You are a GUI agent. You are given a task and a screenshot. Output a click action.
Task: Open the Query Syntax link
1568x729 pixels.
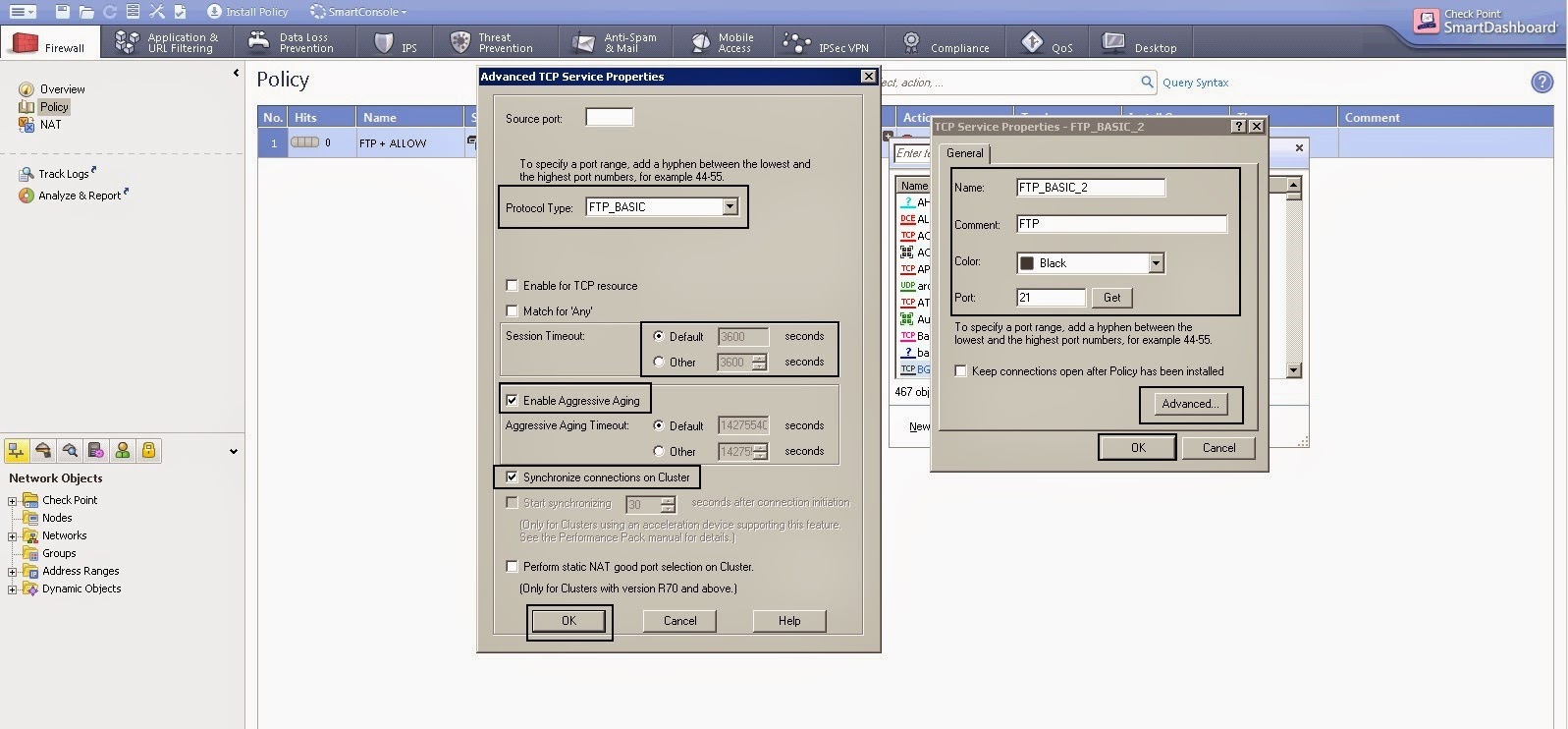click(1195, 83)
